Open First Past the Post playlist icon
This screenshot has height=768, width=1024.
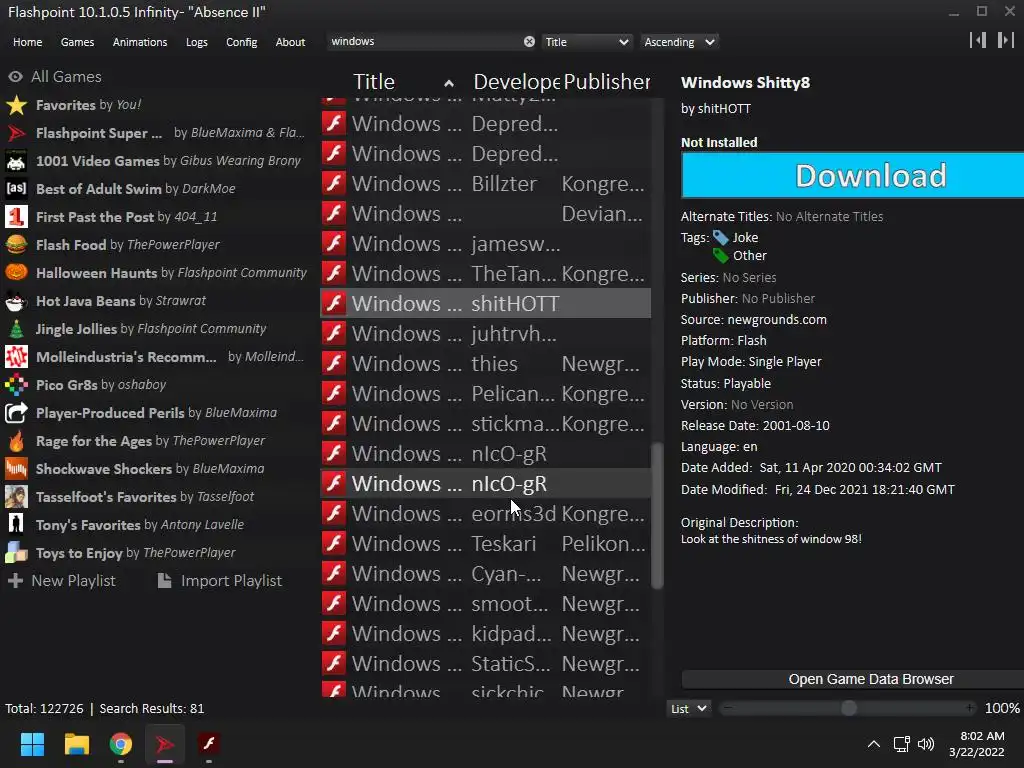click(16, 217)
